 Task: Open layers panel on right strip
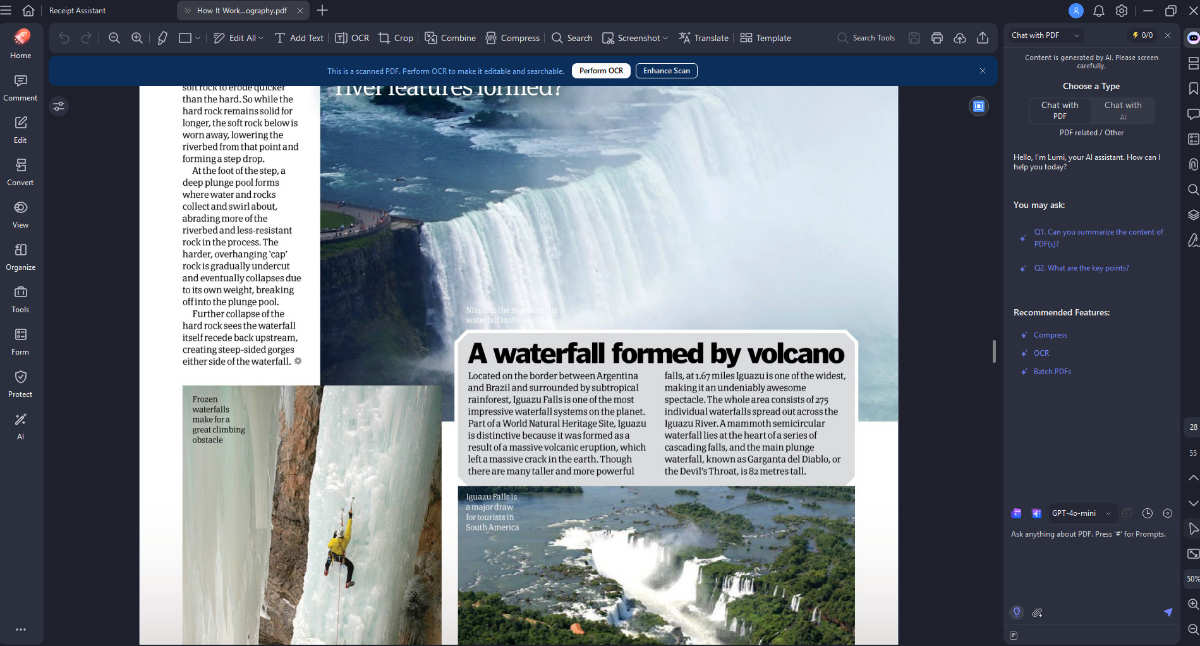pyautogui.click(x=1193, y=214)
